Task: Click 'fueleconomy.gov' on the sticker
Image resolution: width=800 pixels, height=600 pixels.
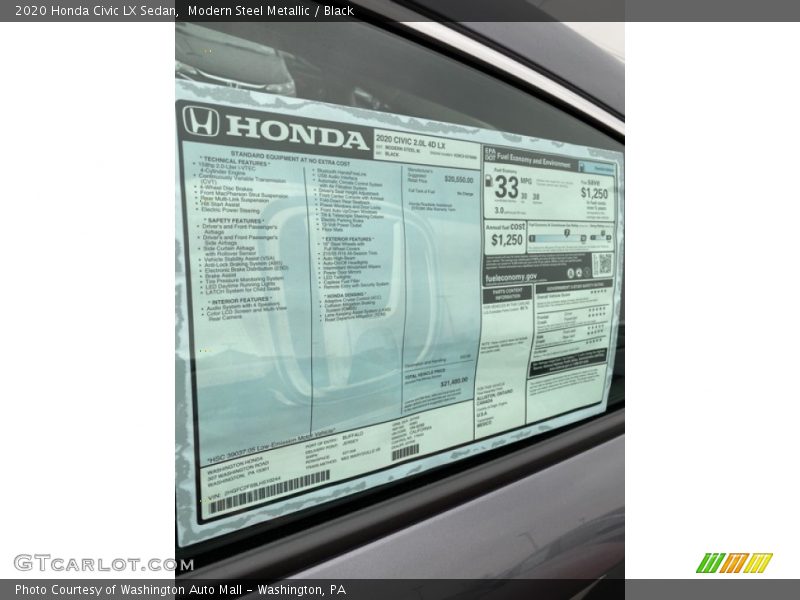Action: pyautogui.click(x=511, y=277)
